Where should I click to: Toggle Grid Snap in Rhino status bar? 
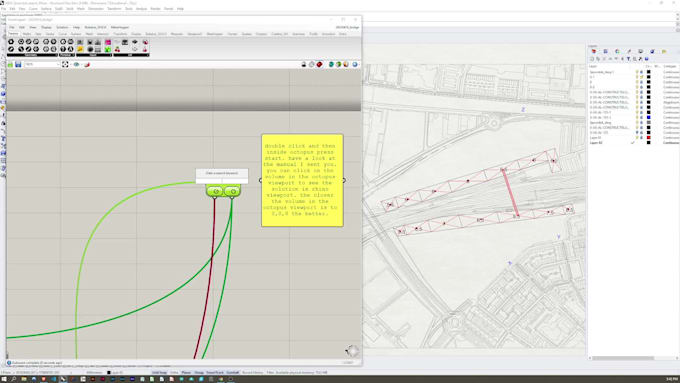pos(159,373)
